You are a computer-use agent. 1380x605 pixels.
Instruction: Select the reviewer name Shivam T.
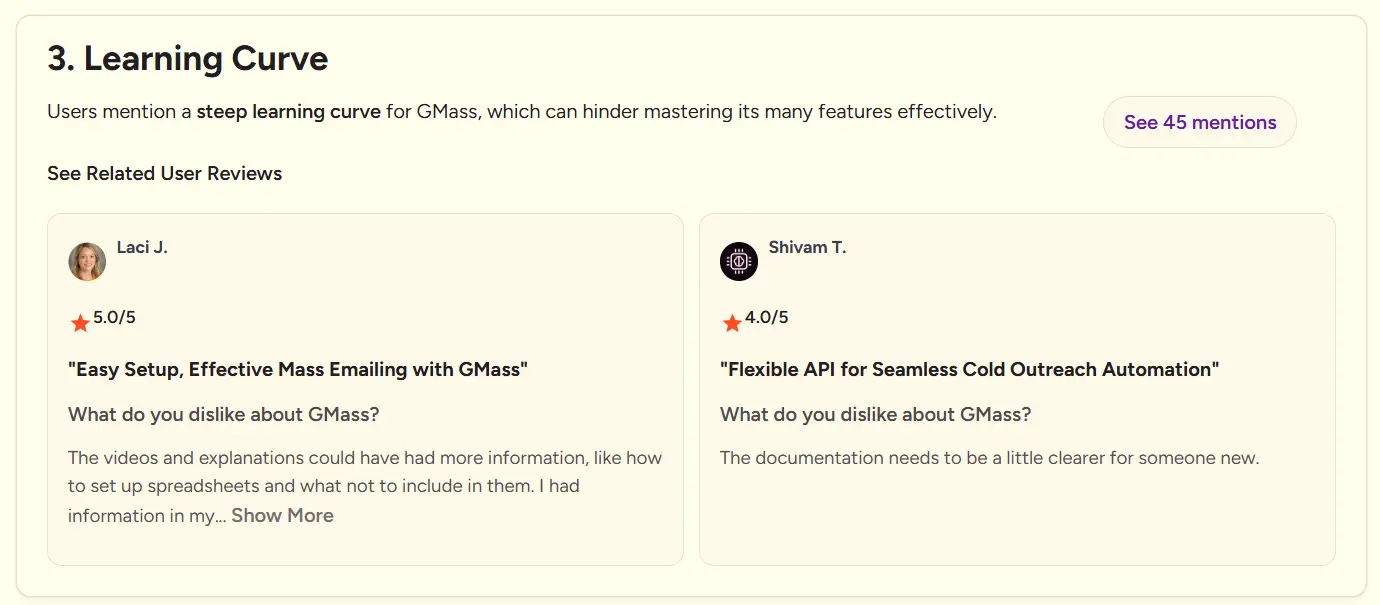tap(807, 247)
